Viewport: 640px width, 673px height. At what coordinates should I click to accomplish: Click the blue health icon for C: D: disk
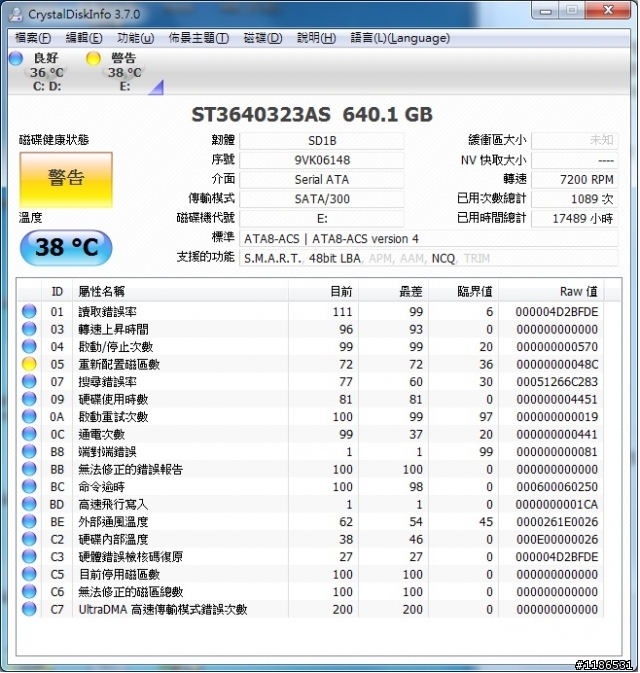click(16, 58)
